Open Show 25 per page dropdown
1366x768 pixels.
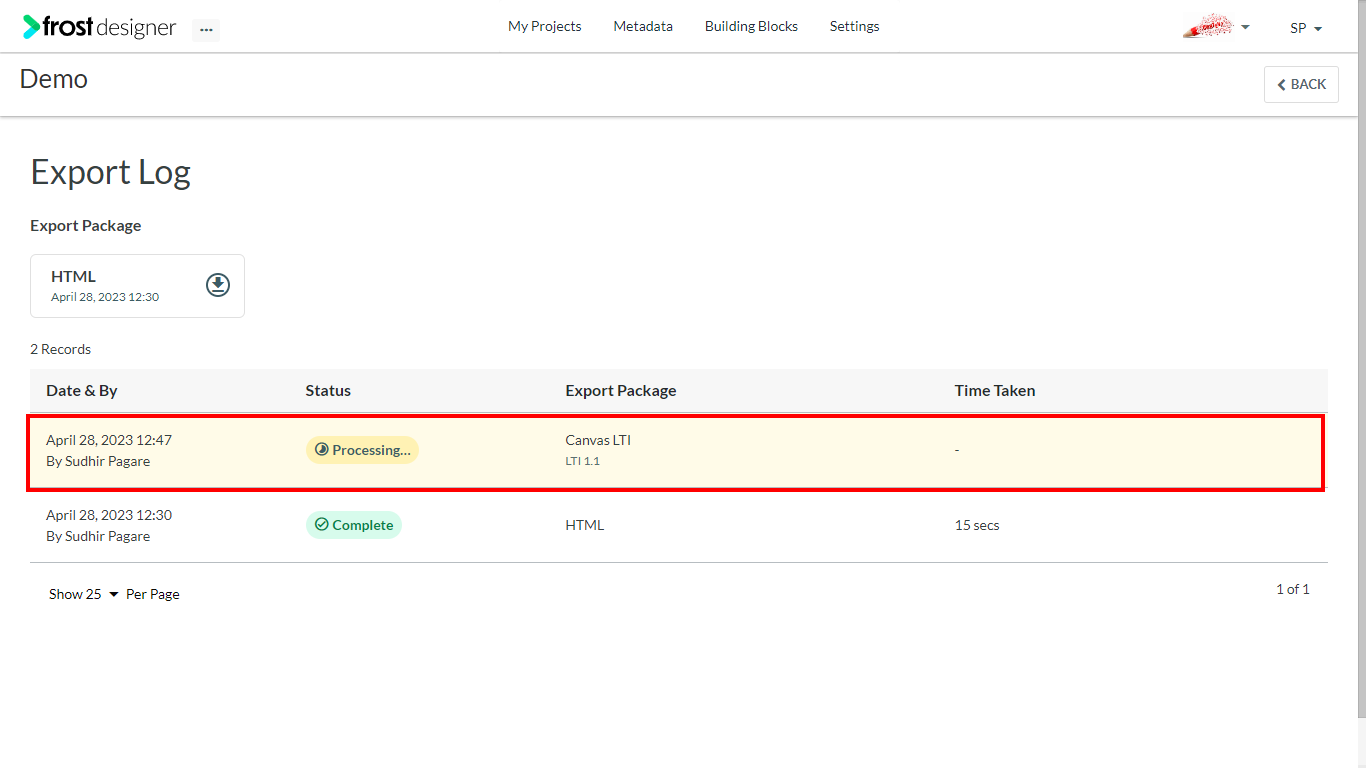84,594
